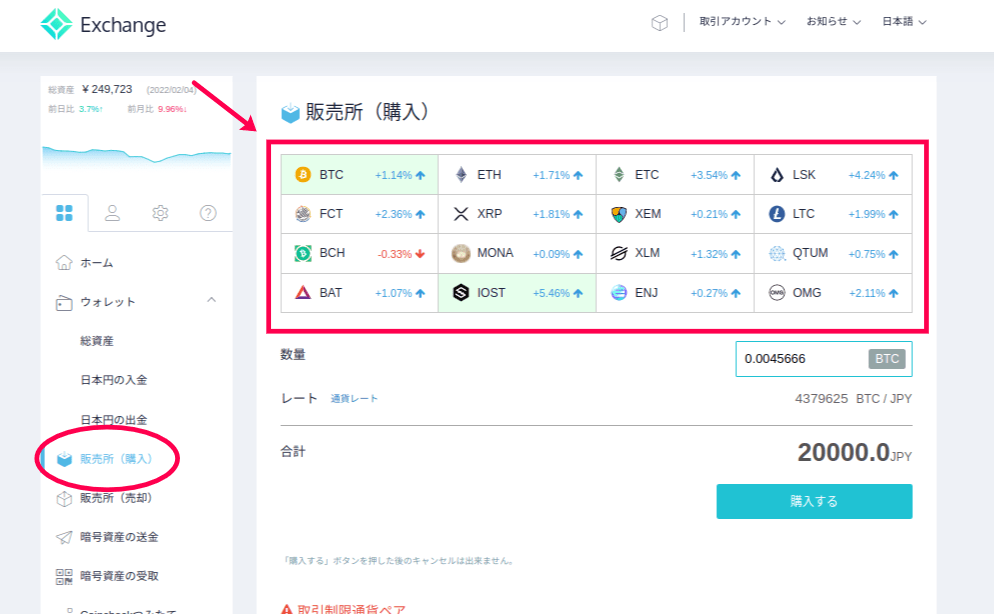
Task: Open 日本円の出金 in sidebar
Action: 113,419
